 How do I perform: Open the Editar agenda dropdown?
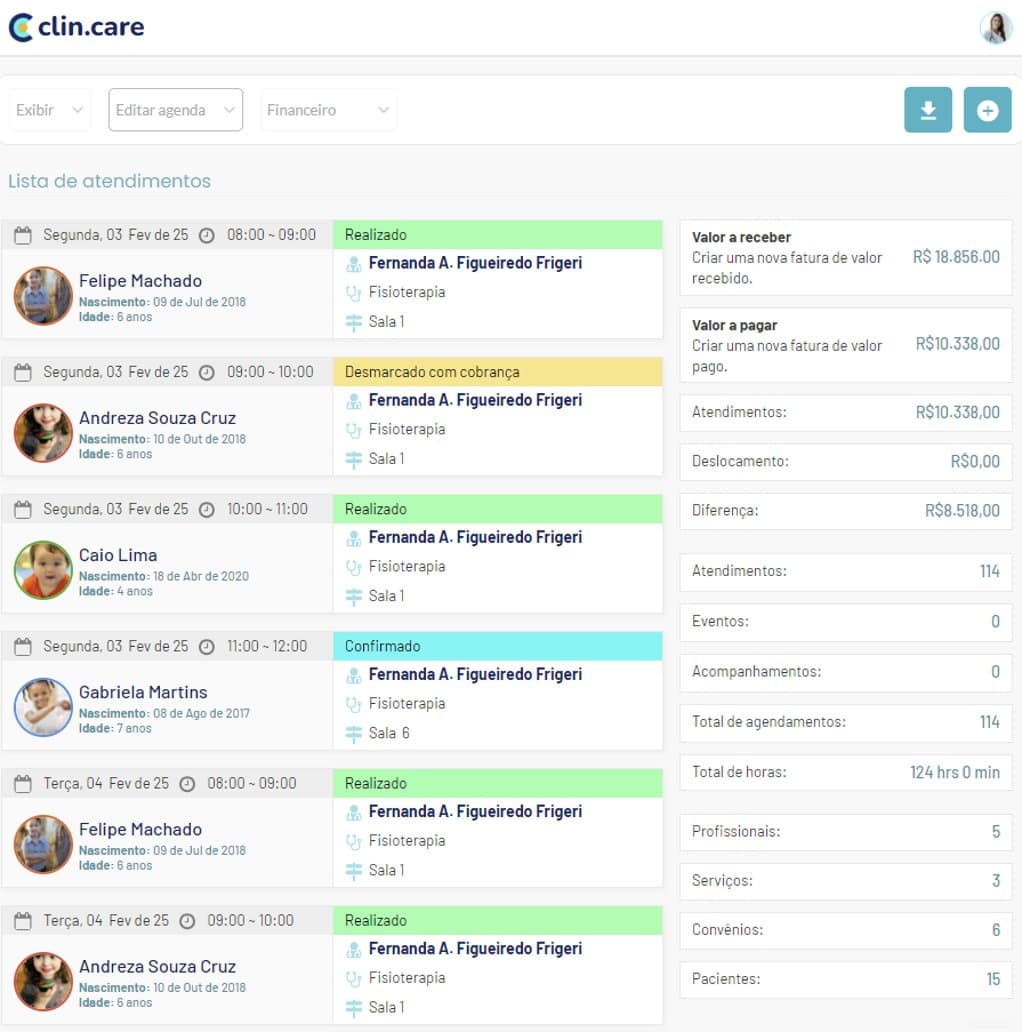pyautogui.click(x=175, y=110)
